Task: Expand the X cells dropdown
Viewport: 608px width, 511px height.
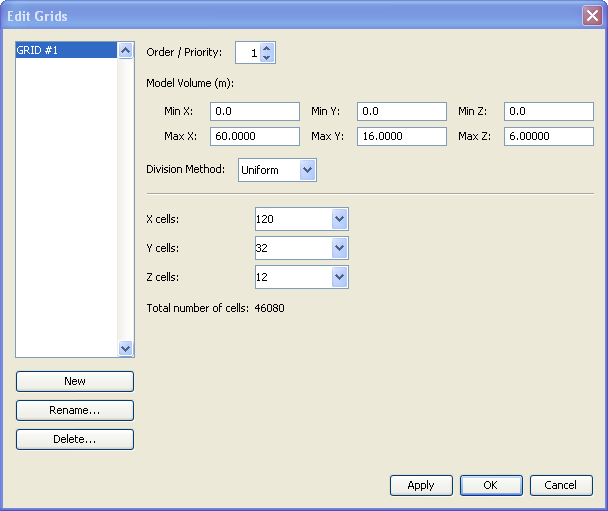Action: [x=339, y=219]
